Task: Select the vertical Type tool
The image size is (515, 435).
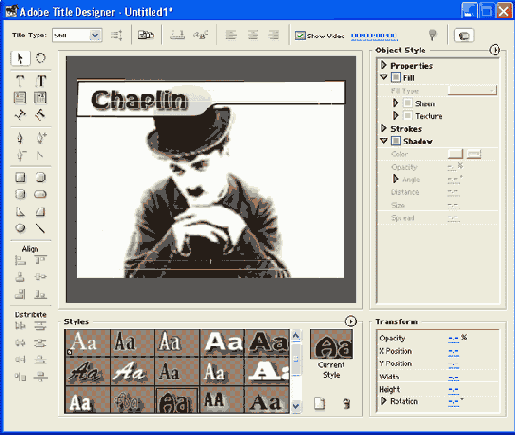Action: (41, 81)
